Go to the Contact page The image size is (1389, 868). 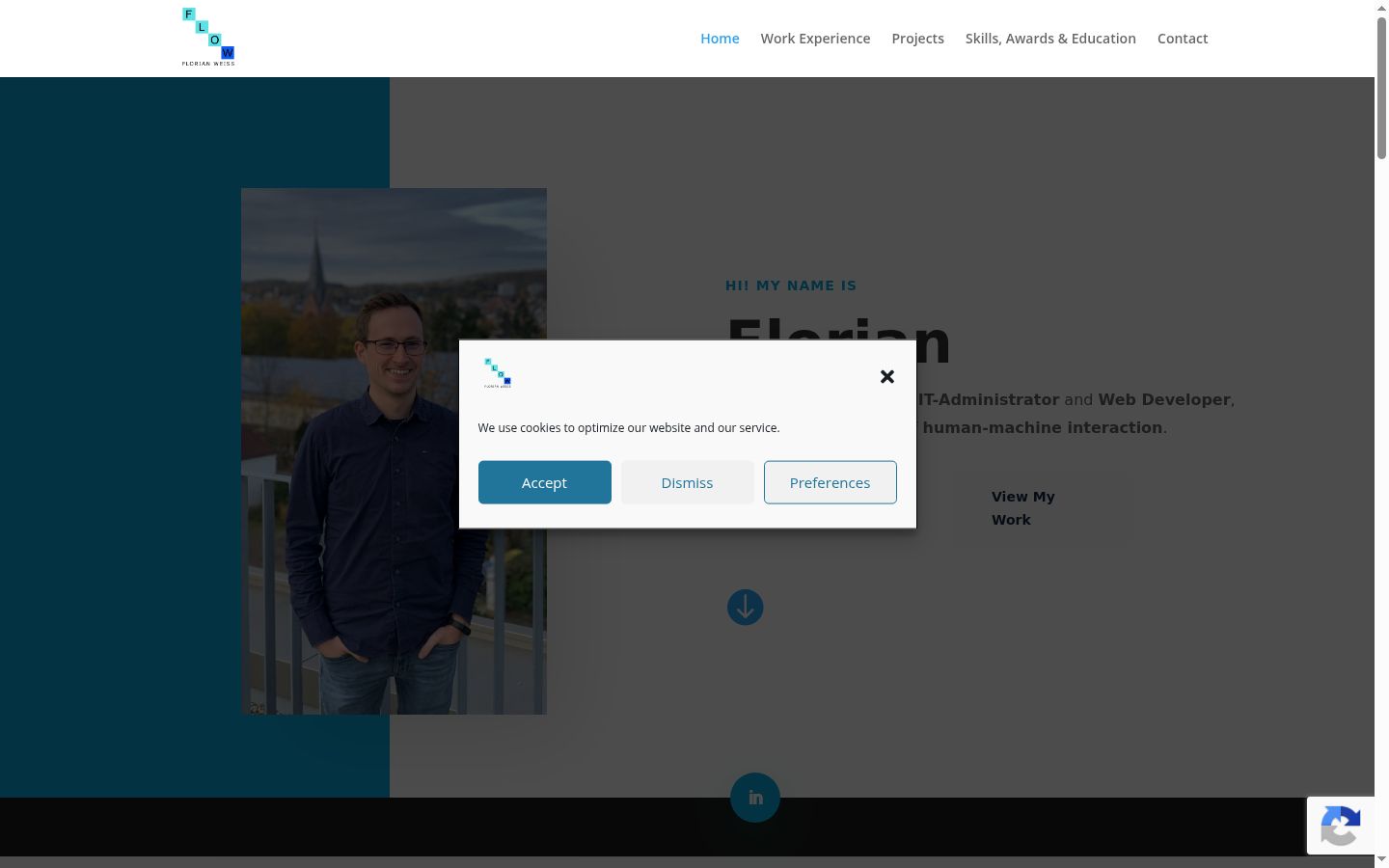[x=1183, y=39]
